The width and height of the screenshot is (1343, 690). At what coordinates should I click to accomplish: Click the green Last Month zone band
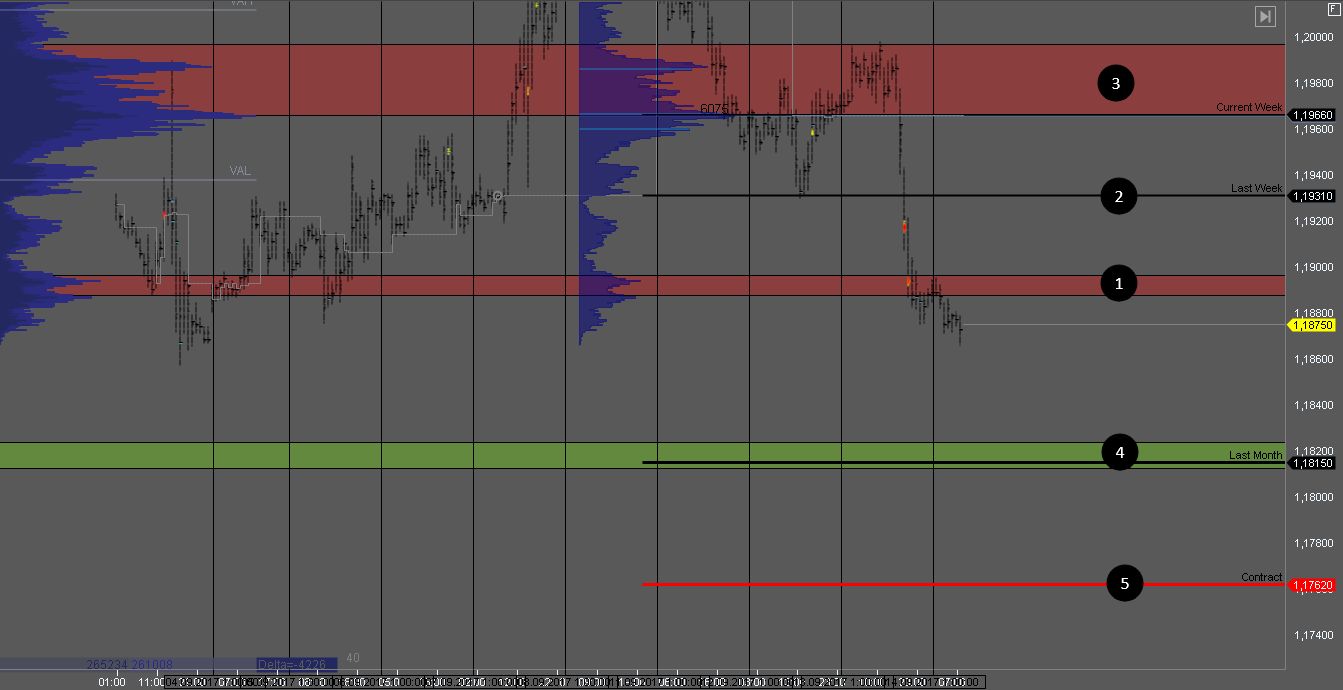(x=400, y=454)
